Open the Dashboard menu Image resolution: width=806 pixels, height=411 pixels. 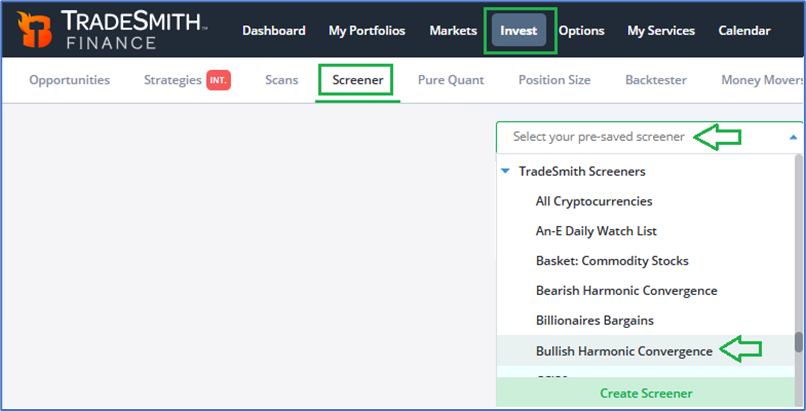point(274,31)
